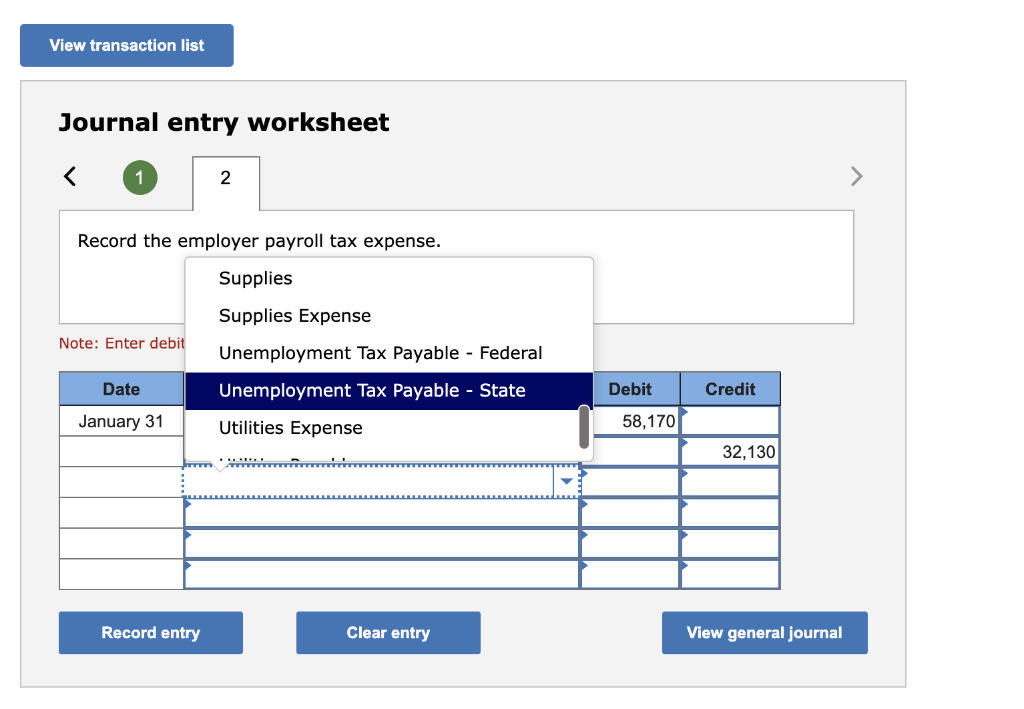Click the right navigation chevron arrow

pyautogui.click(x=856, y=176)
